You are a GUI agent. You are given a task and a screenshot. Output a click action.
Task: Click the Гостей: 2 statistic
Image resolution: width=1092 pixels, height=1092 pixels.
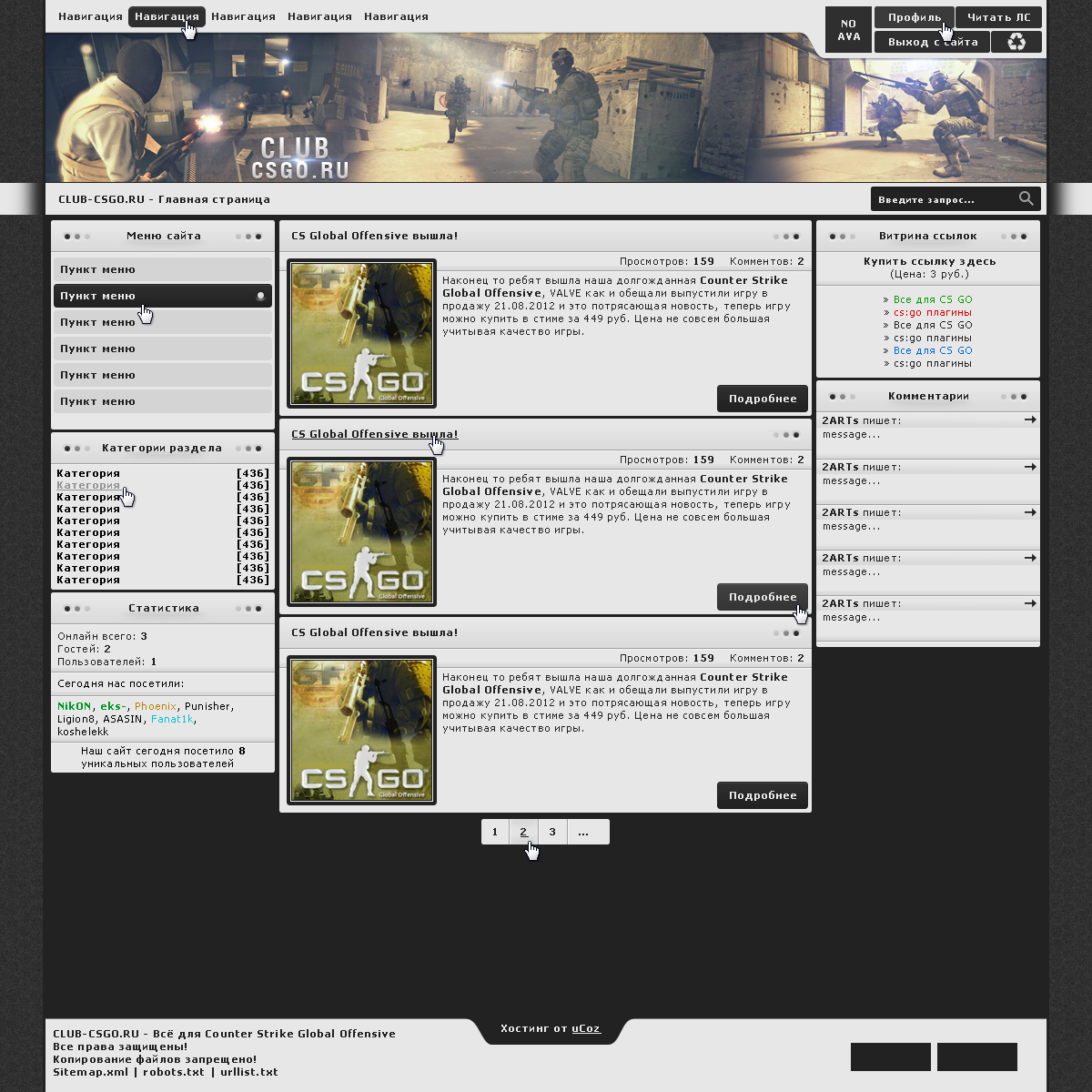[84, 649]
